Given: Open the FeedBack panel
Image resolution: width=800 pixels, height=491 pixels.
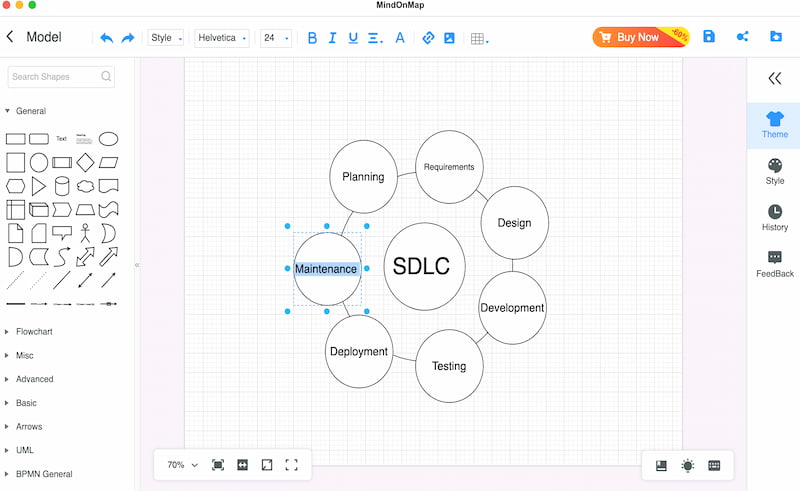Looking at the screenshot, I should tap(774, 264).
